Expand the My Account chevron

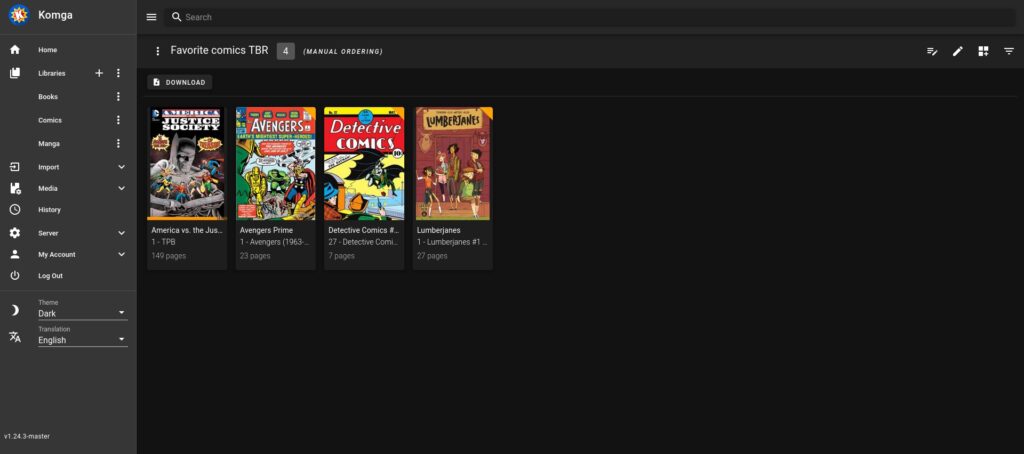pyautogui.click(x=121, y=254)
